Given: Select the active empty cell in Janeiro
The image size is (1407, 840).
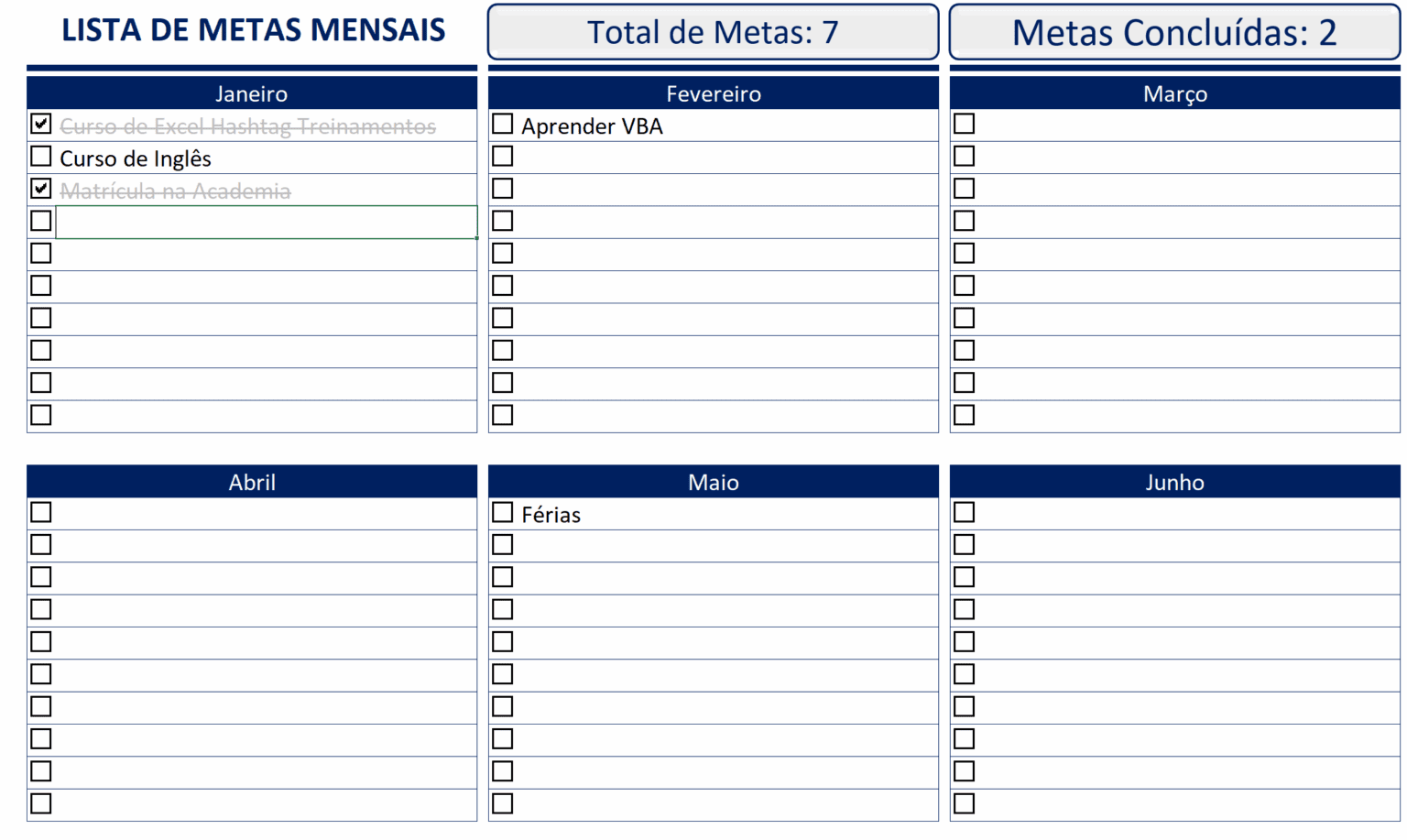Looking at the screenshot, I should [x=266, y=221].
